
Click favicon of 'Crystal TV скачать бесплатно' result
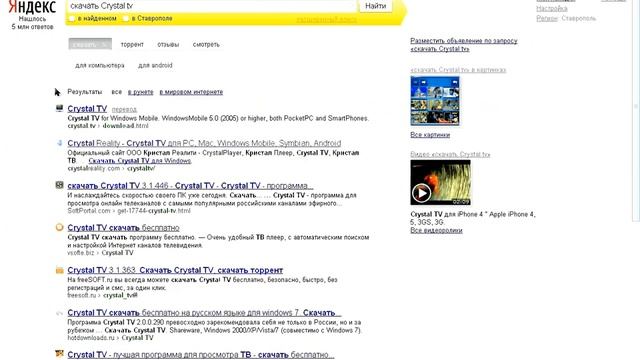(x=60, y=227)
